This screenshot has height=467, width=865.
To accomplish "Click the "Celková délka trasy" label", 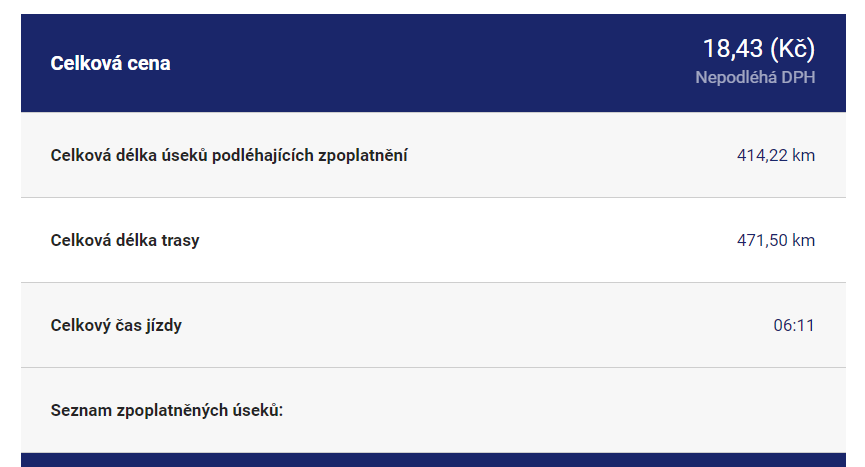I will pyautogui.click(x=125, y=240).
